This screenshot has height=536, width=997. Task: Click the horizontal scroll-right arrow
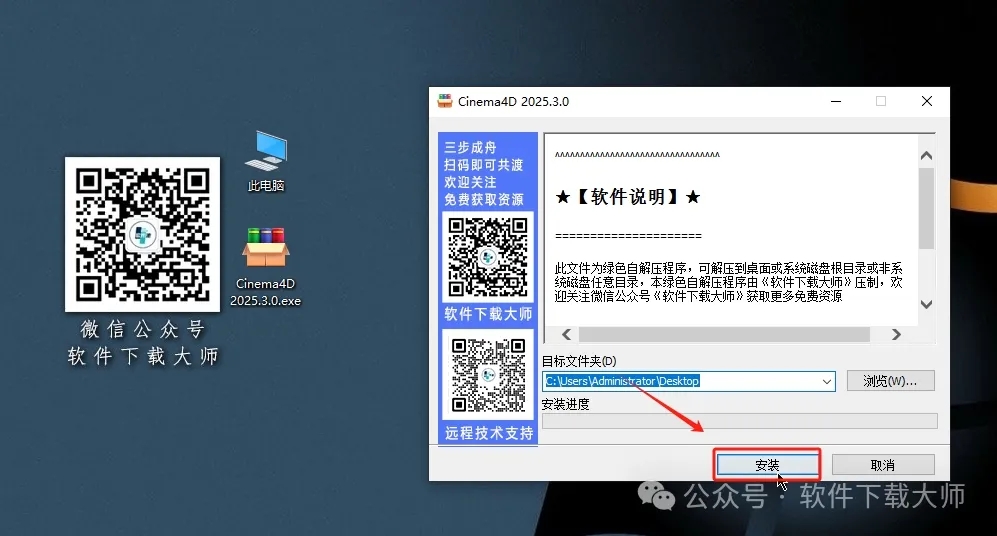896,334
